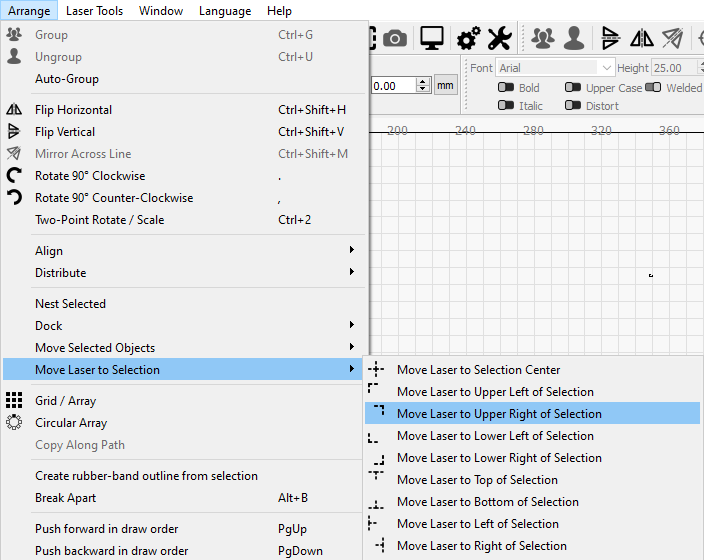Click the mm units button
The height and width of the screenshot is (560, 704).
click(445, 86)
